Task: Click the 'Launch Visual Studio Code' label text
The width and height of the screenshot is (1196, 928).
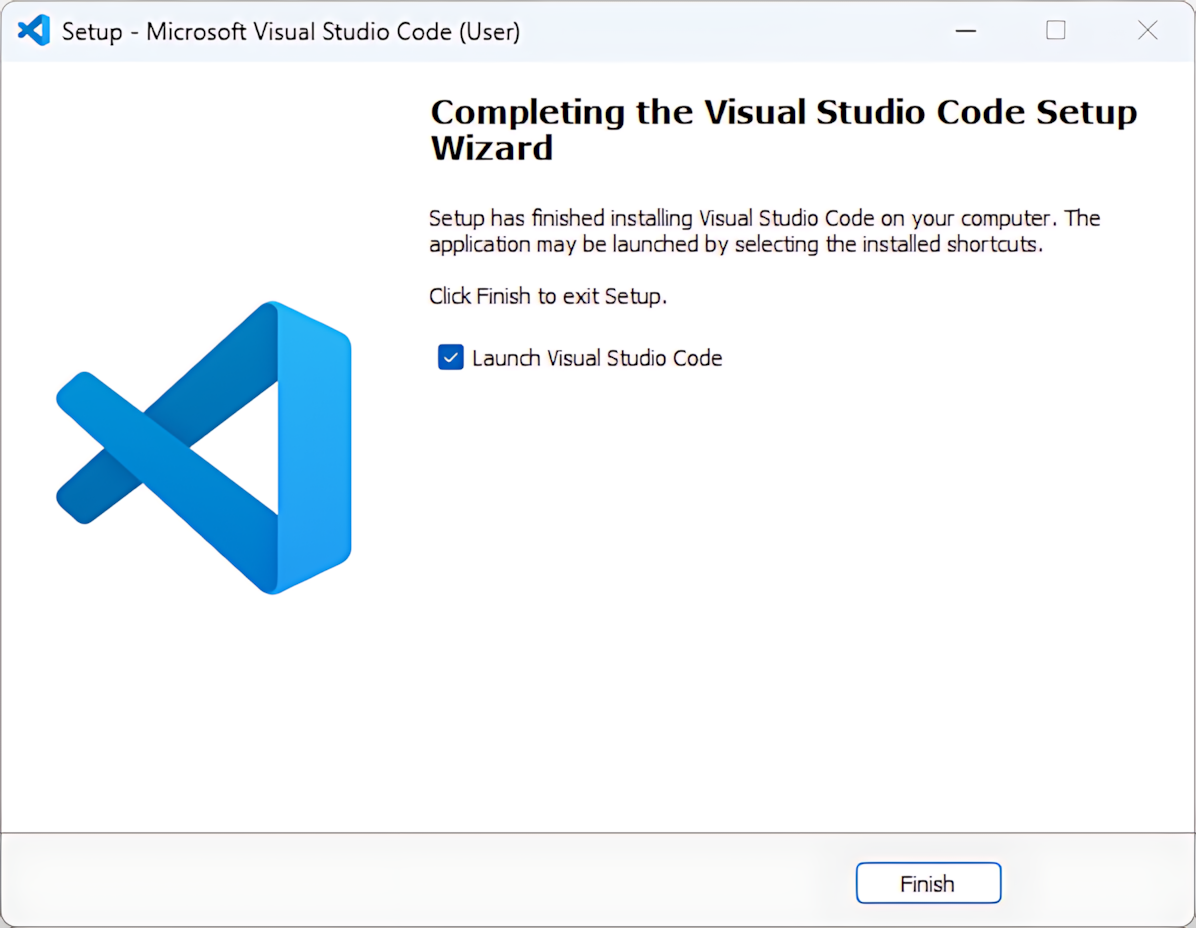Action: tap(596, 358)
